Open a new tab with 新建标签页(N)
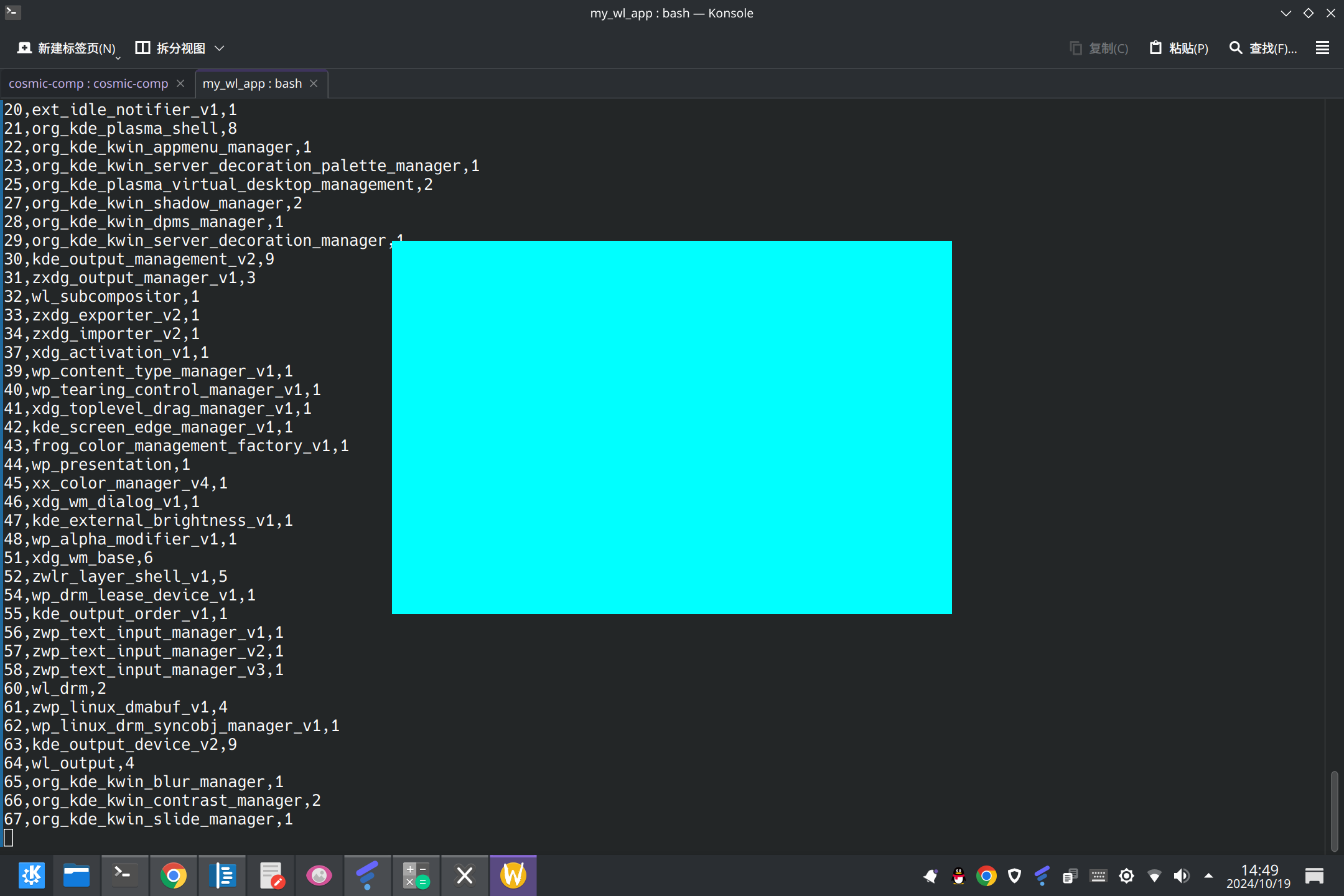Screen dimensions: 1344x896 click(66, 48)
